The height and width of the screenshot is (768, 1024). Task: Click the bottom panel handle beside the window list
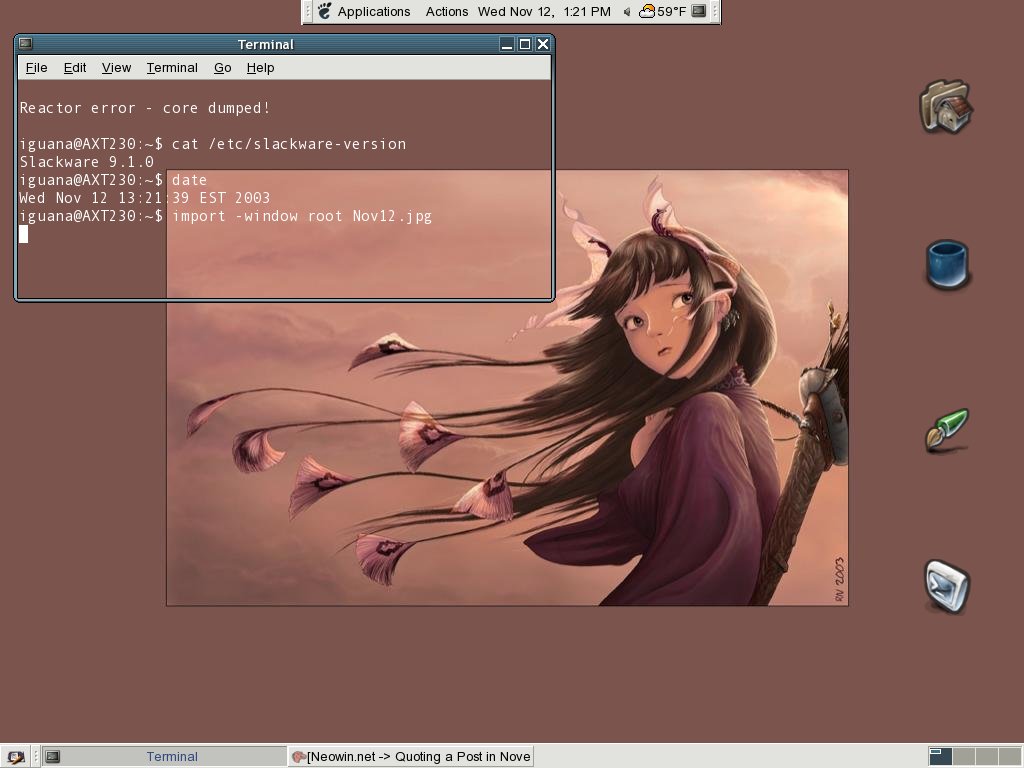pos(35,757)
